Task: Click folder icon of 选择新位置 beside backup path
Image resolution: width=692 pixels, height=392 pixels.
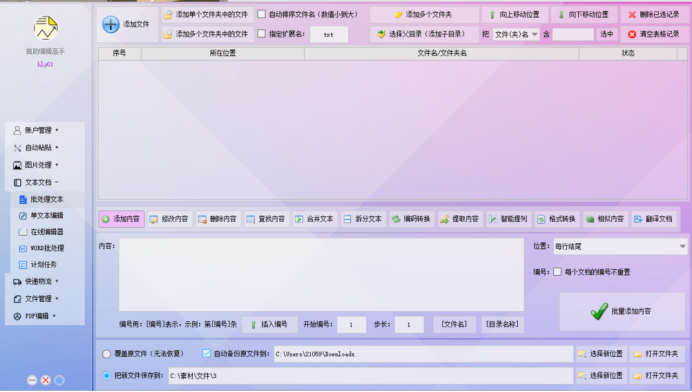Action: (582, 354)
